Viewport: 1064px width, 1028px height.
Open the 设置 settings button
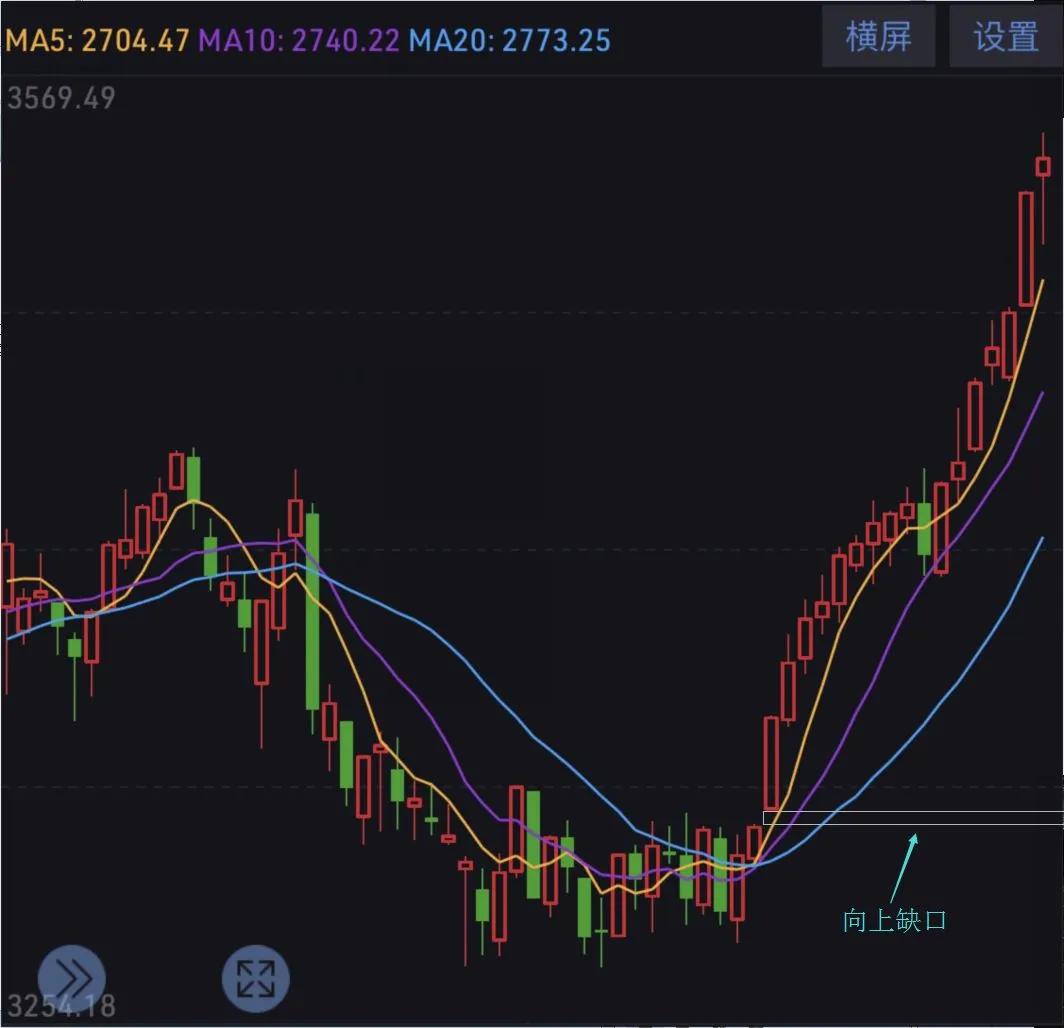tap(1005, 37)
